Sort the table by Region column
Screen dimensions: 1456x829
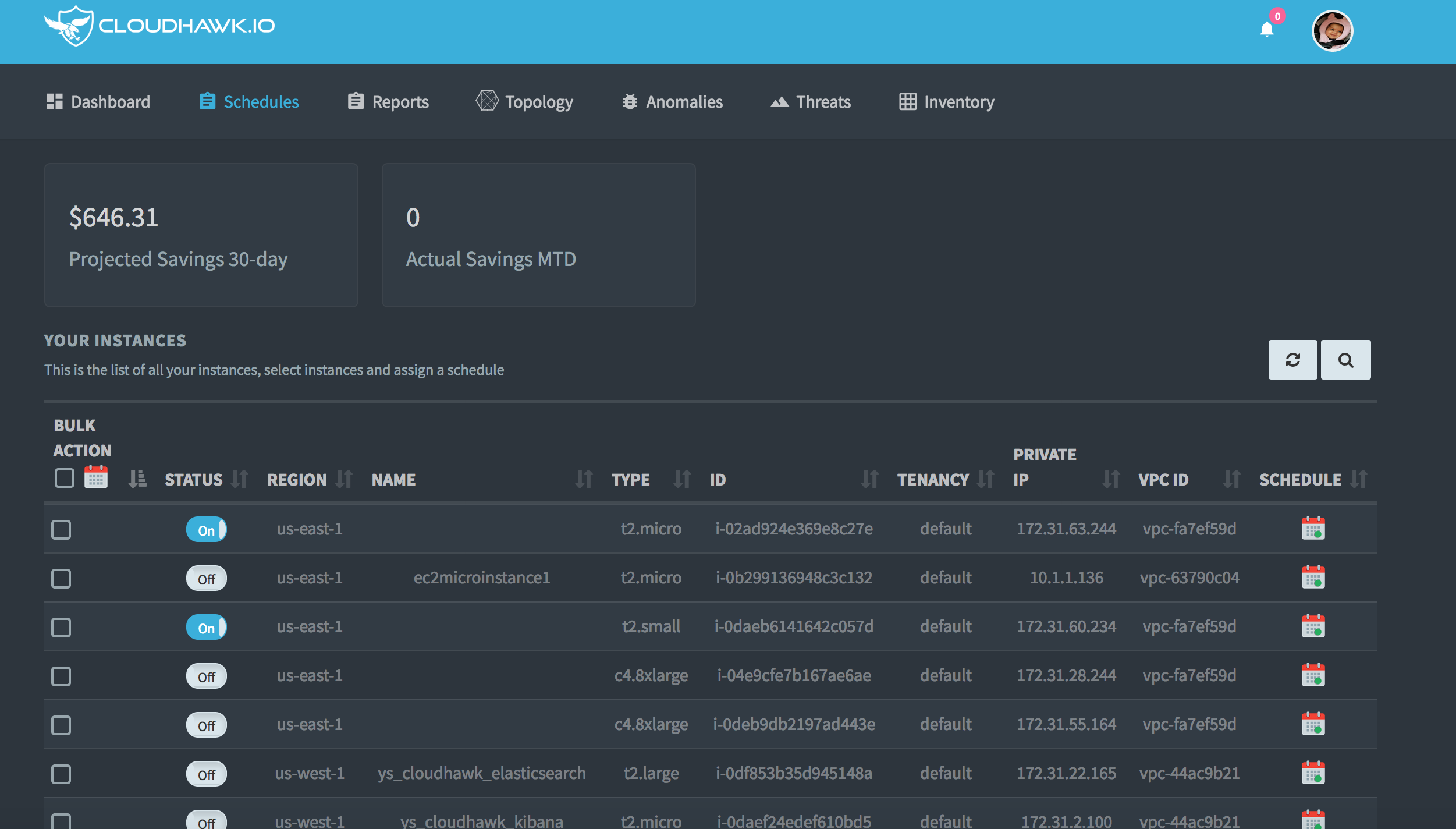coord(343,479)
